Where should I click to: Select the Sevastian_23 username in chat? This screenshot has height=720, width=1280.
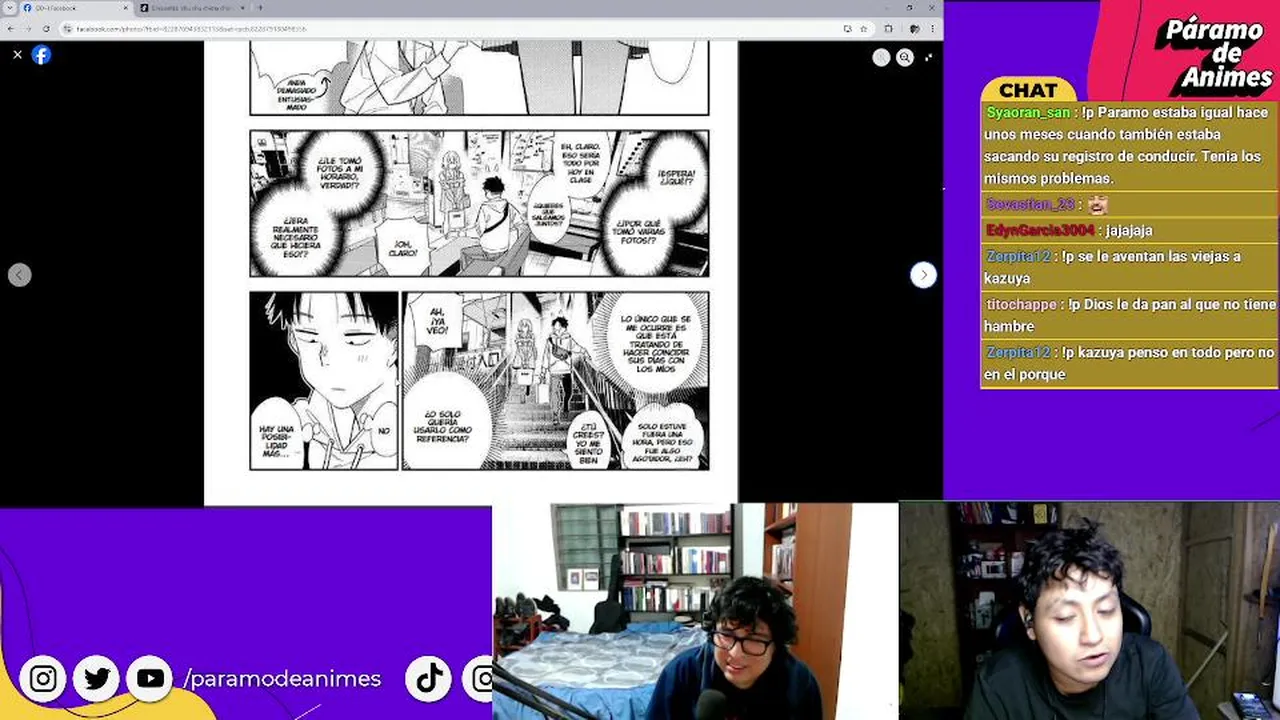coord(1030,204)
